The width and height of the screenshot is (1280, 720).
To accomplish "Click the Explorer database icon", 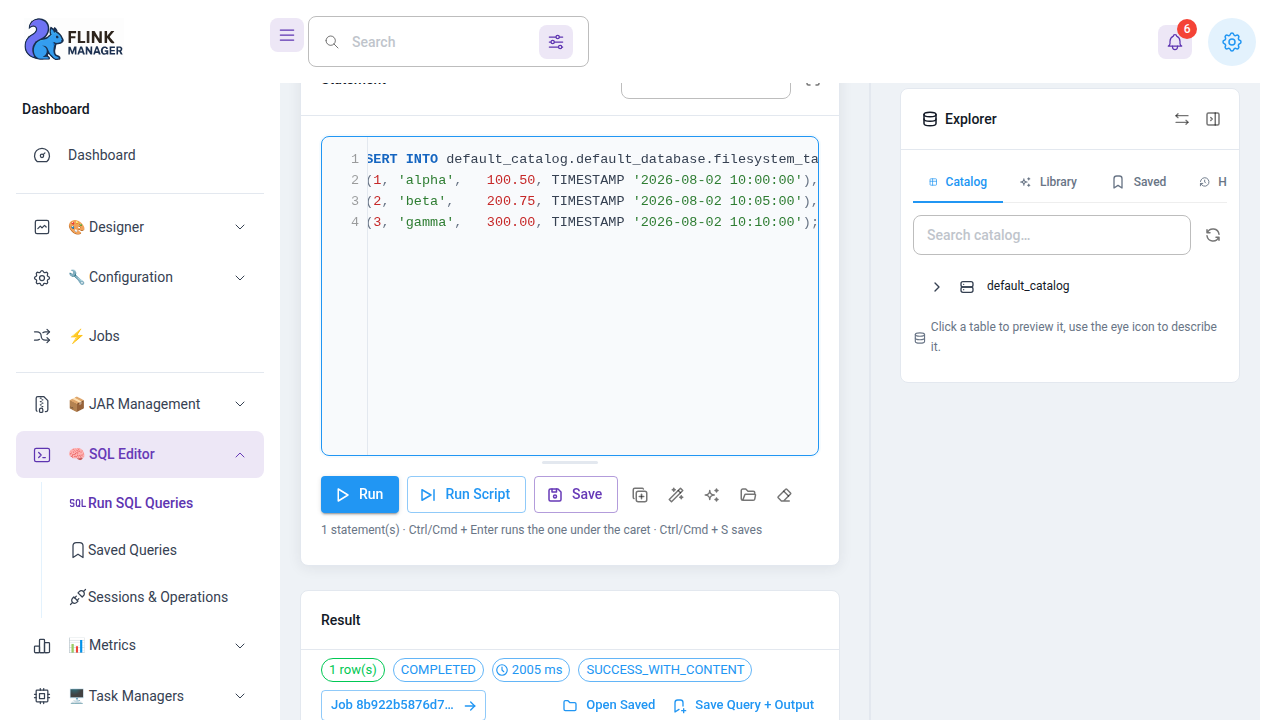I will click(930, 119).
